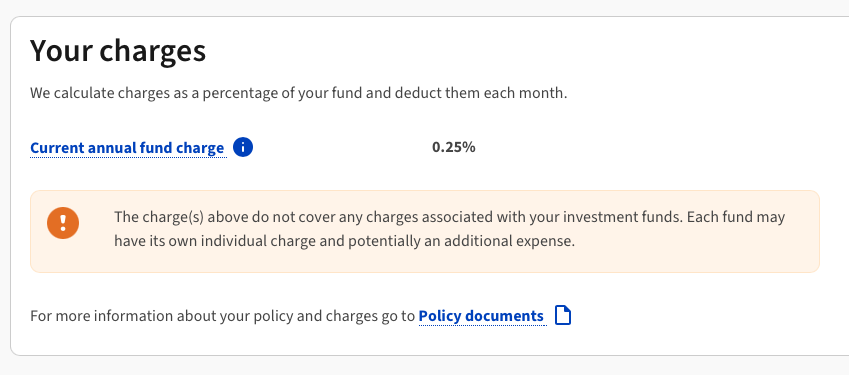Click the 'For more information about your policy' text

pos(223,316)
